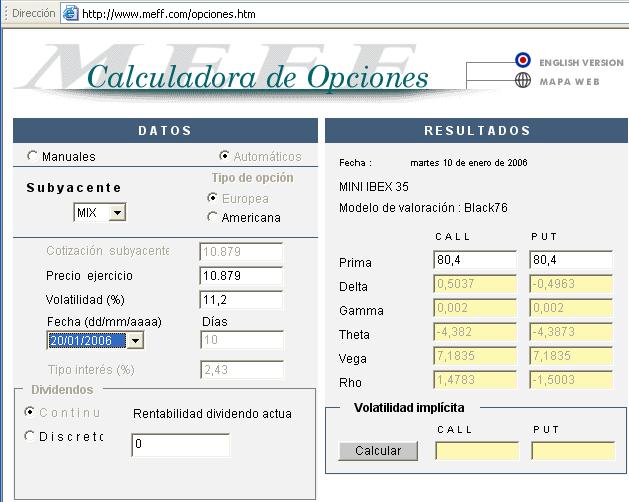This screenshot has height=502, width=629.
Task: Click the CALL Prima field
Action: (475, 260)
